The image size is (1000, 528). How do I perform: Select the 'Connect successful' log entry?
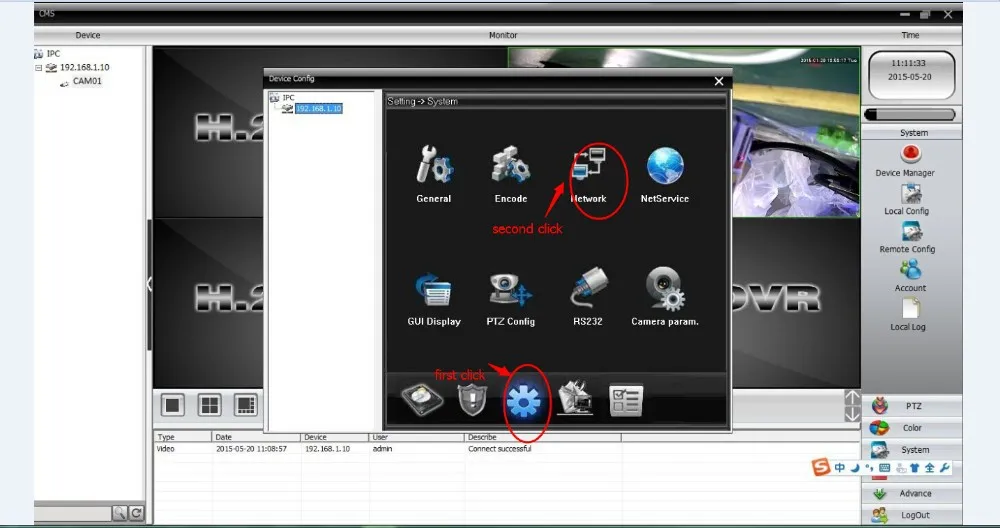point(499,449)
